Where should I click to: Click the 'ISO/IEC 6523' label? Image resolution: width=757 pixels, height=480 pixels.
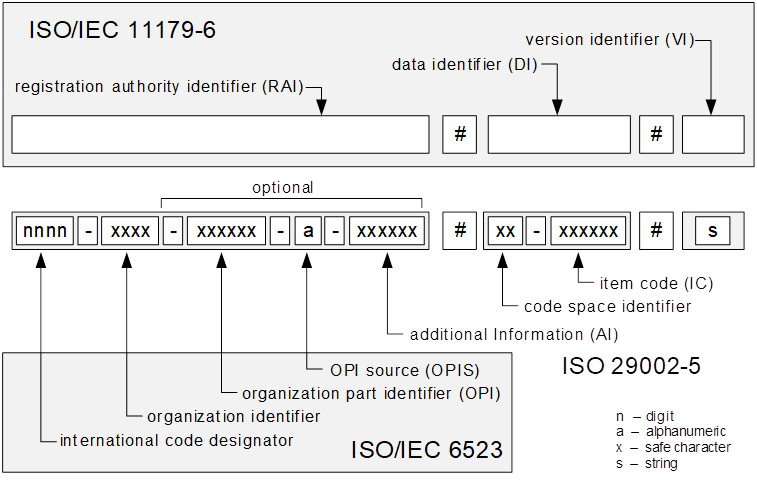[426, 451]
